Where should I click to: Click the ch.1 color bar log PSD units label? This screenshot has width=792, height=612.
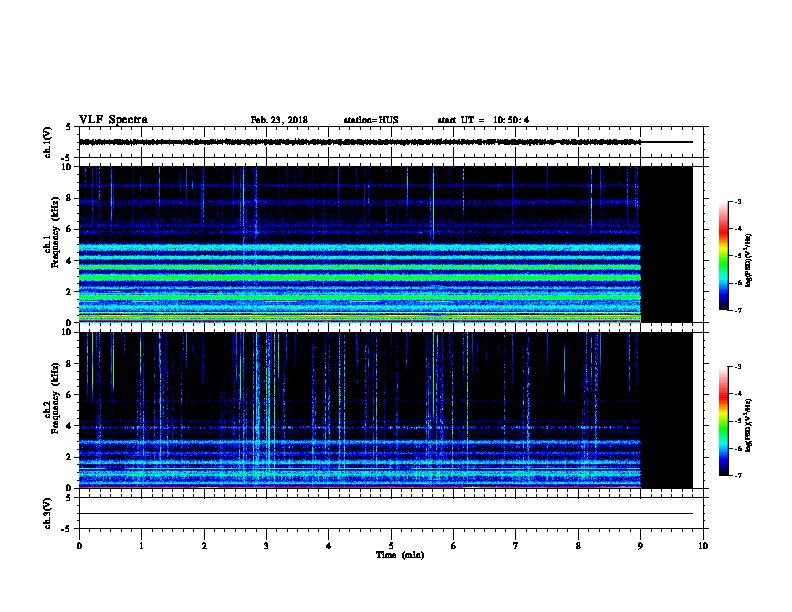point(749,260)
